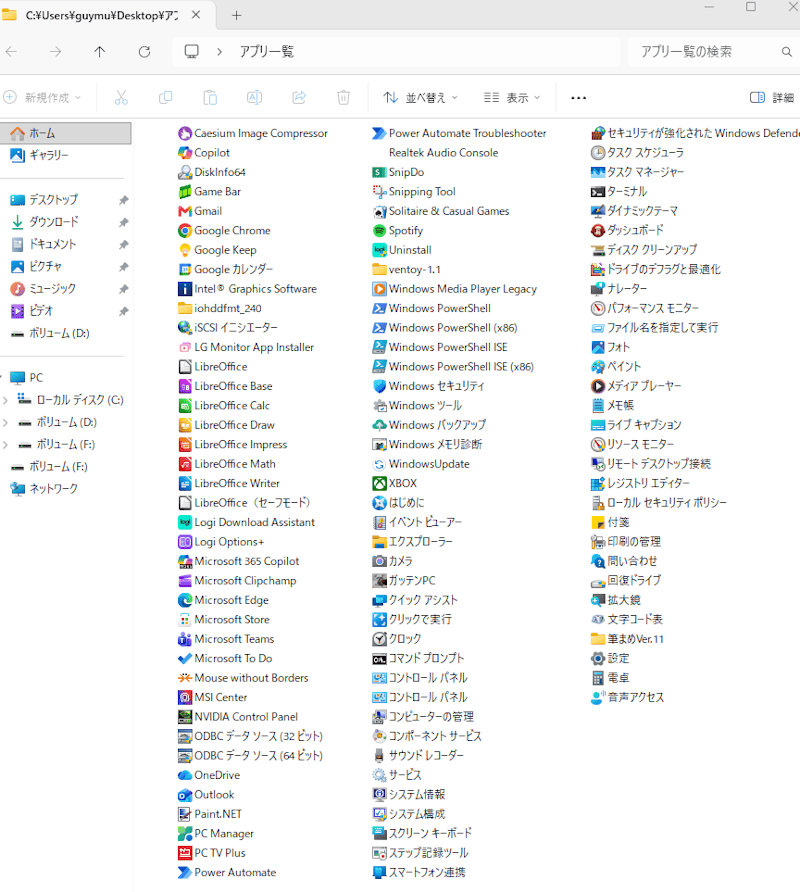Screen dimensions: 800x892
Task: Open the LibreOffice Calc icon
Action: pyautogui.click(x=184, y=406)
